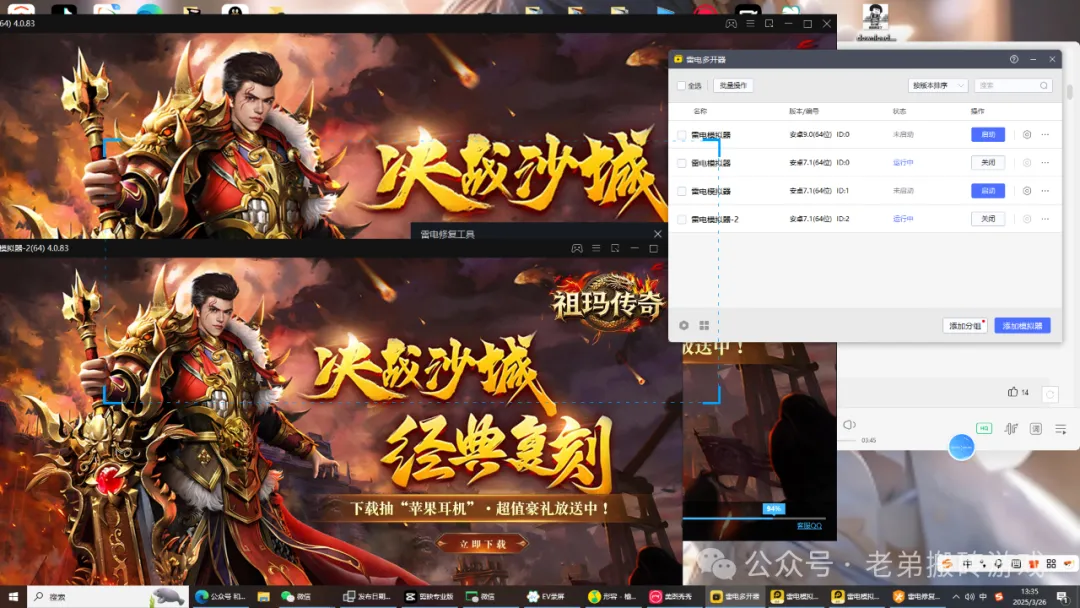
Task: Click 未启动 status in 安卓9.0 row
Action: (903, 135)
